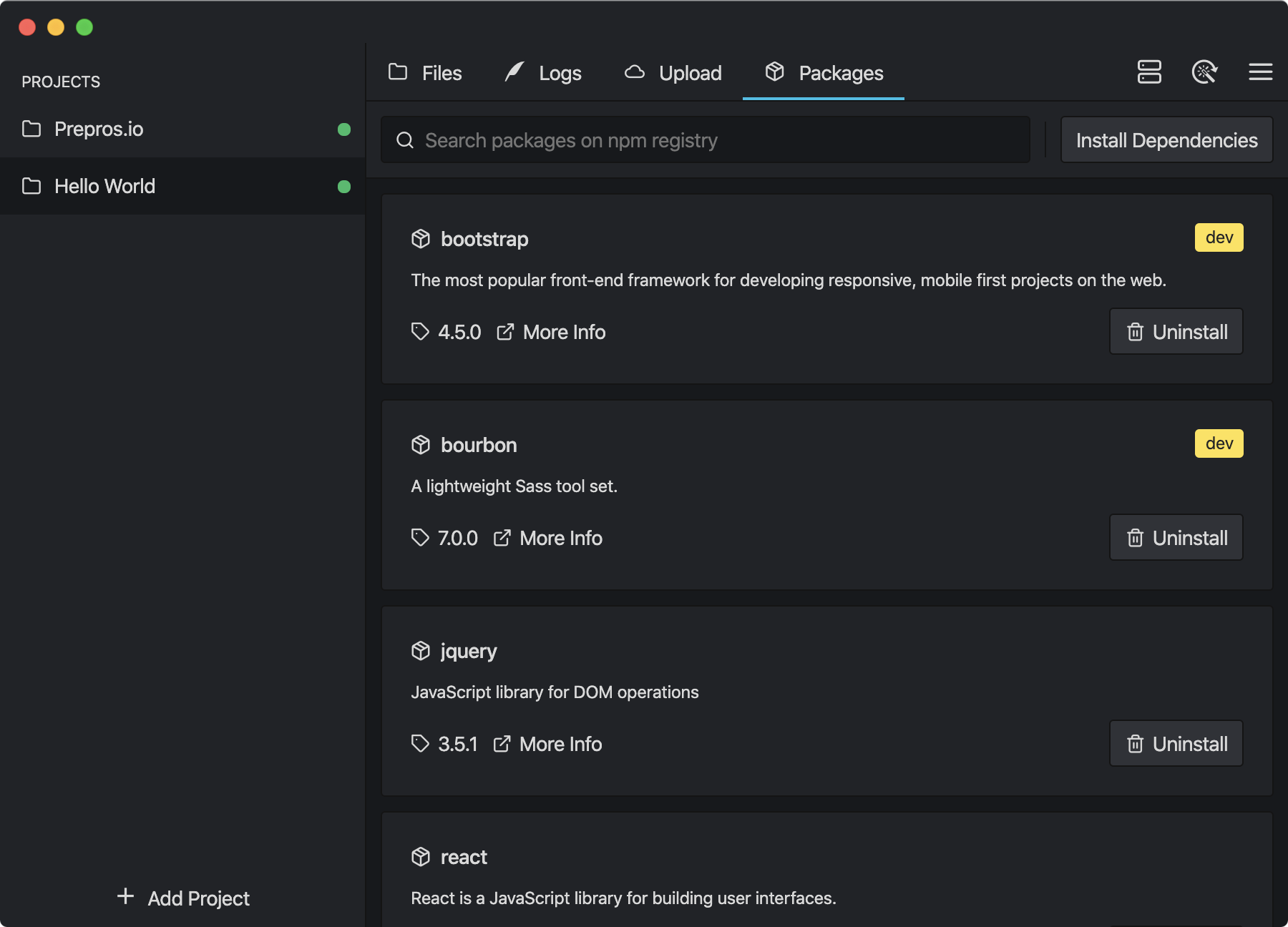This screenshot has height=927, width=1288.
Task: Search packages on npm registry field
Action: pos(706,140)
